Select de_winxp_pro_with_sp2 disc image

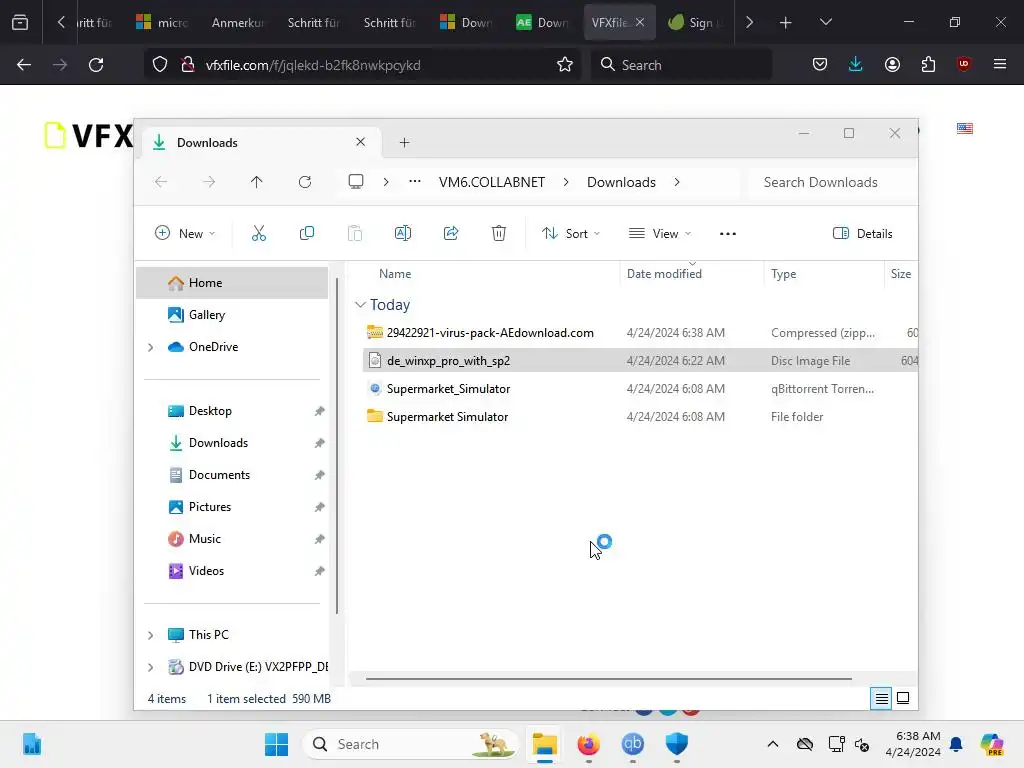640,360
